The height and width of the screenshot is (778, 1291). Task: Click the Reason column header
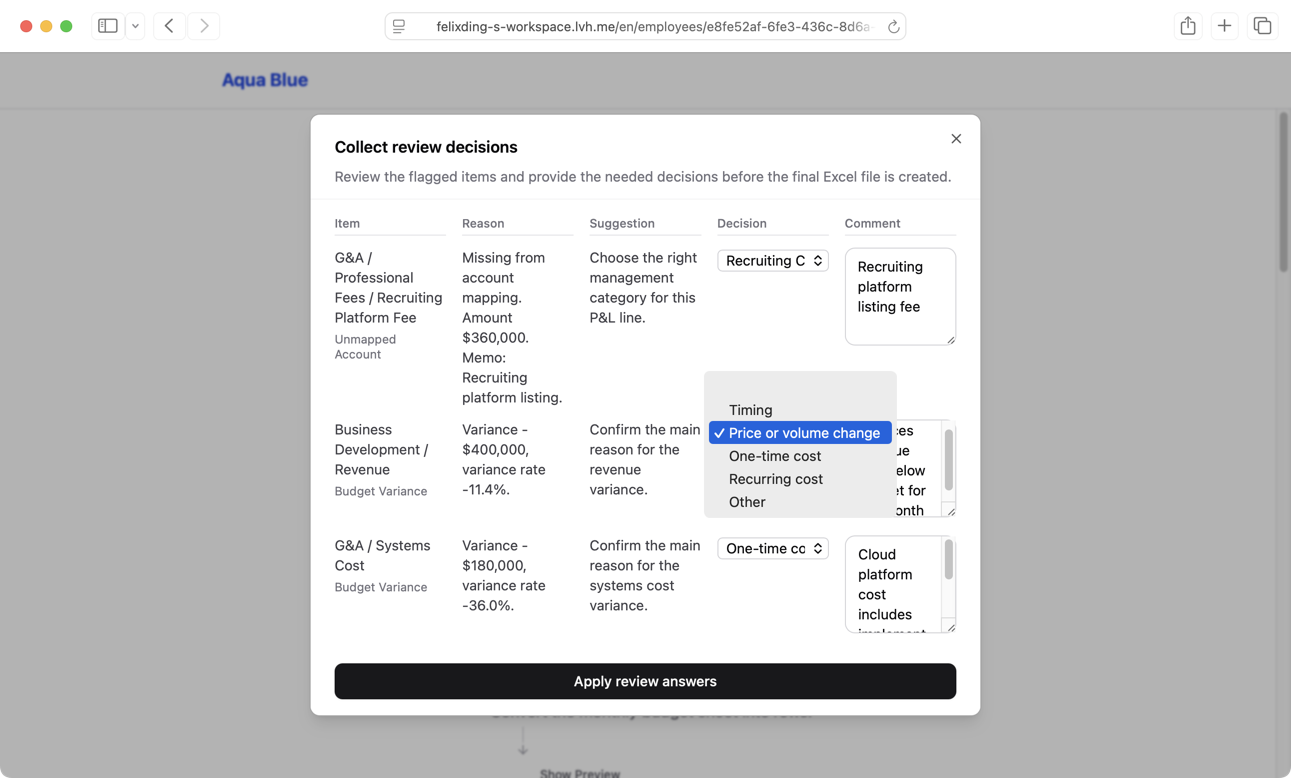(483, 223)
